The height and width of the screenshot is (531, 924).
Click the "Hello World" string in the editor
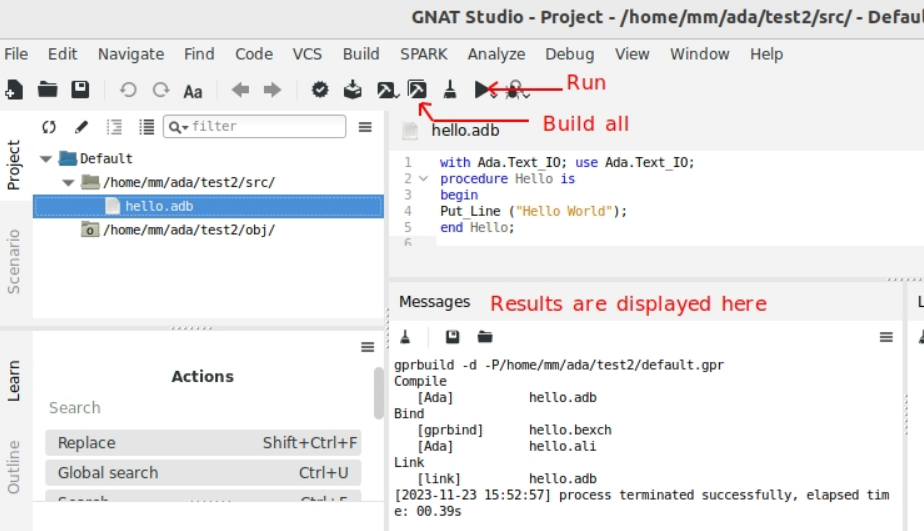tap(565, 211)
